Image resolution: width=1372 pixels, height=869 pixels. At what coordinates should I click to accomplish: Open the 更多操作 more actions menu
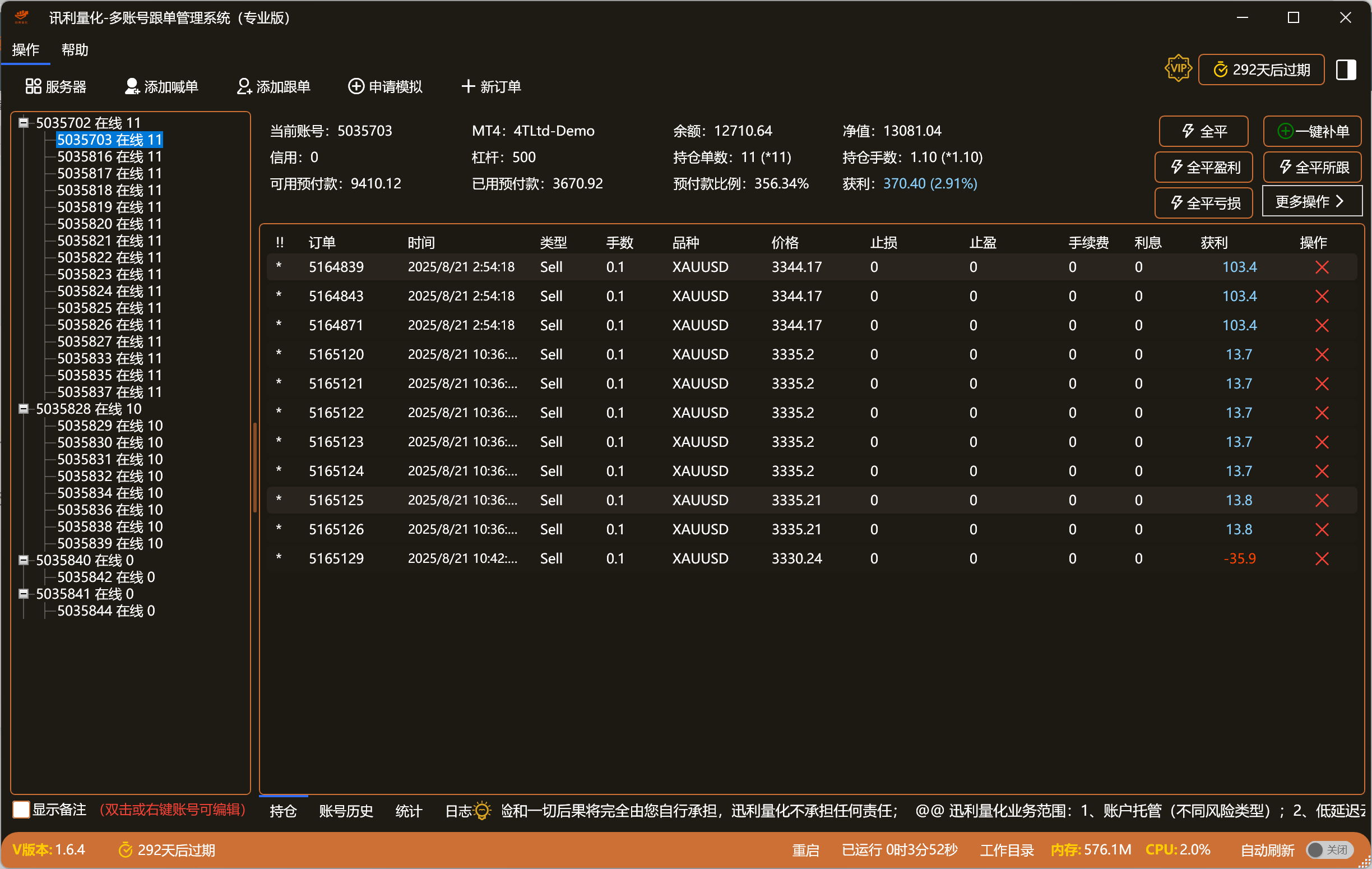coord(1311,202)
